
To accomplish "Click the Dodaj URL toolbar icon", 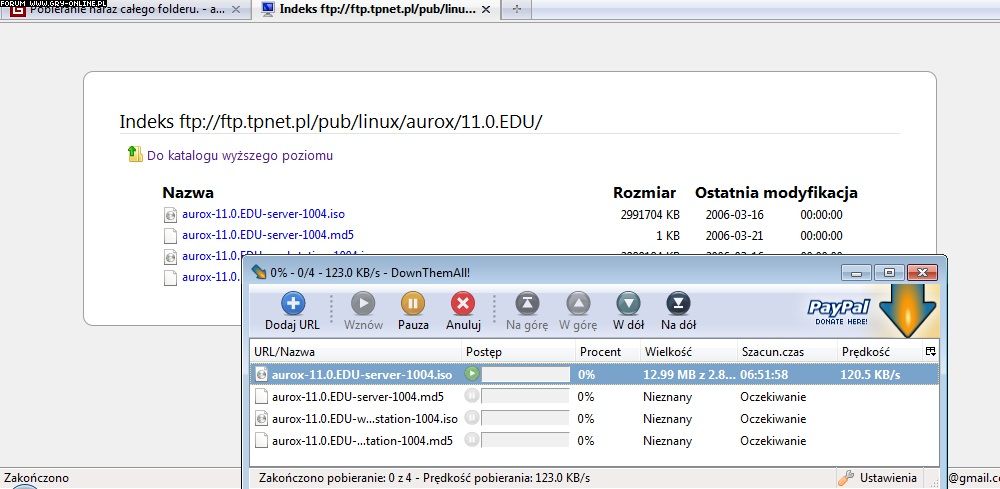I will coord(292,305).
